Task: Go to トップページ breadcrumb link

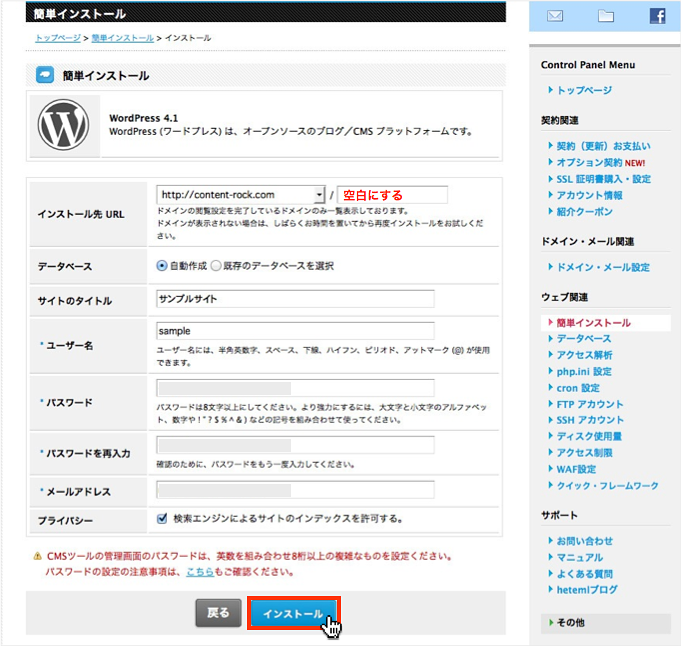Action: point(58,38)
